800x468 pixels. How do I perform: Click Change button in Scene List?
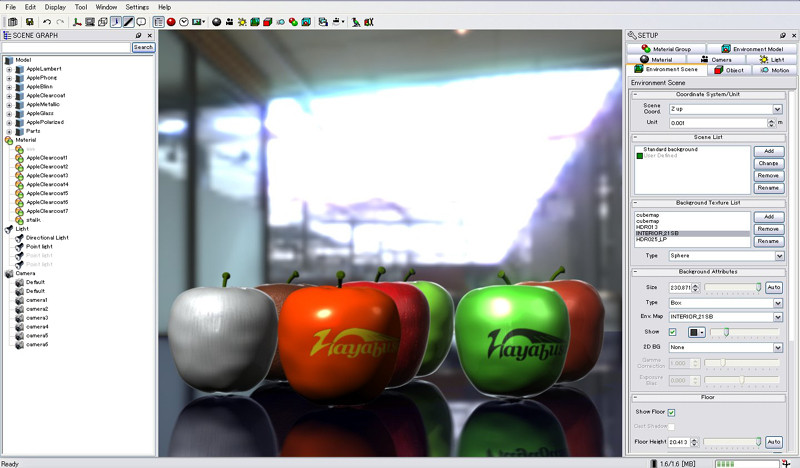767,163
